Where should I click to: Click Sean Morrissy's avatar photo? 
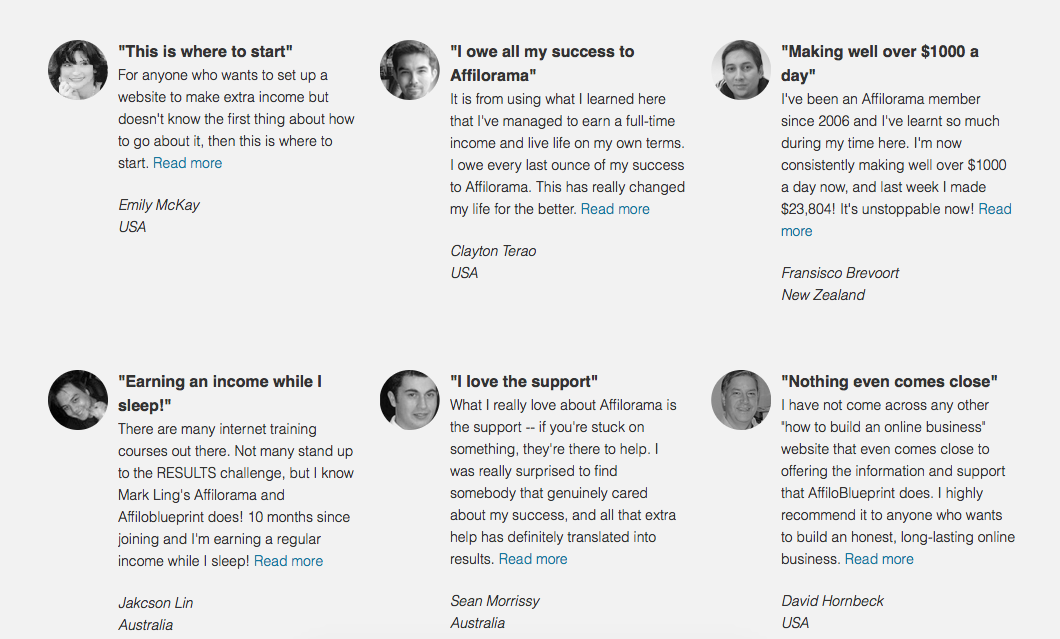(x=410, y=400)
